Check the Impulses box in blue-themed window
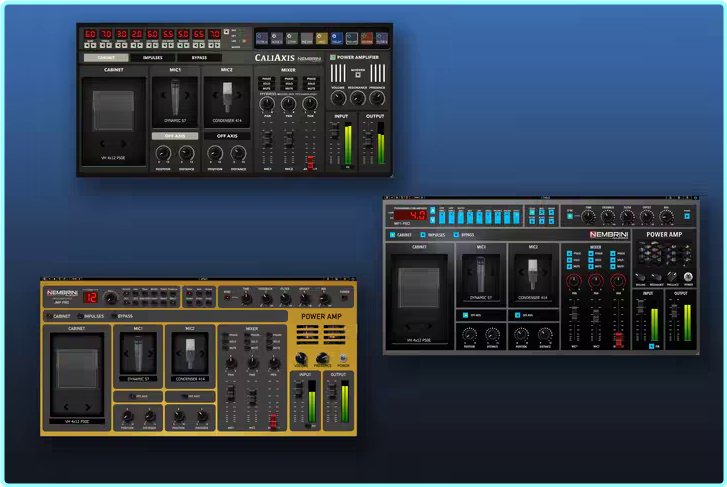 [423, 235]
